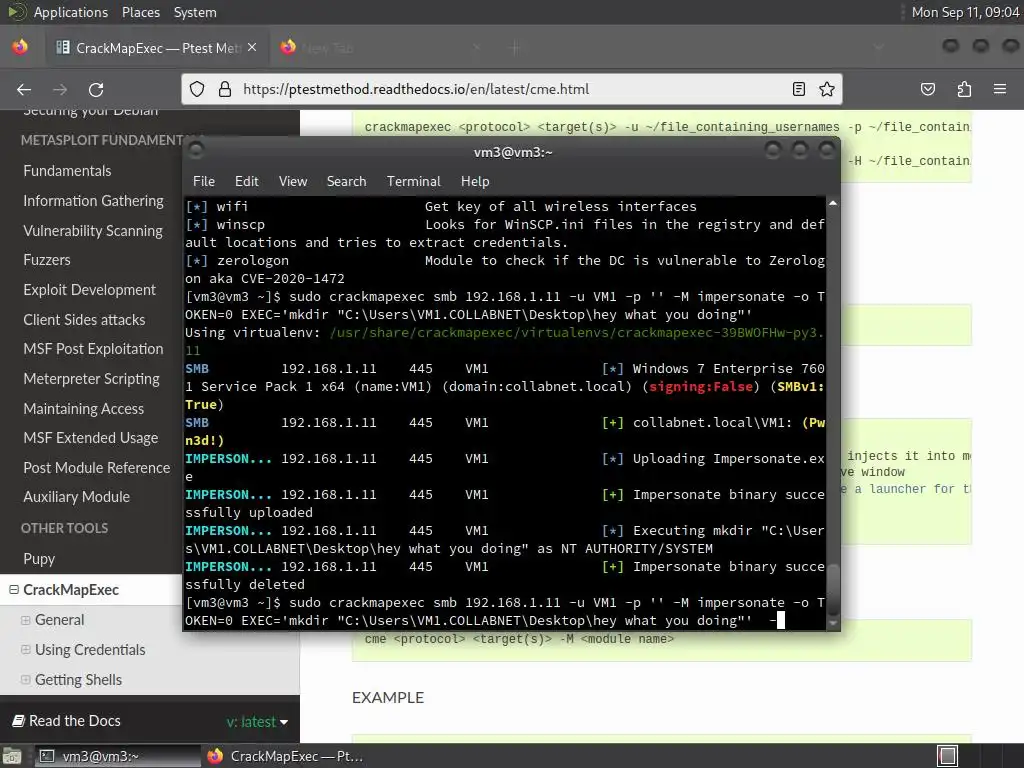Open the terminal Edit menu
Viewport: 1024px width, 768px height.
coord(247,182)
